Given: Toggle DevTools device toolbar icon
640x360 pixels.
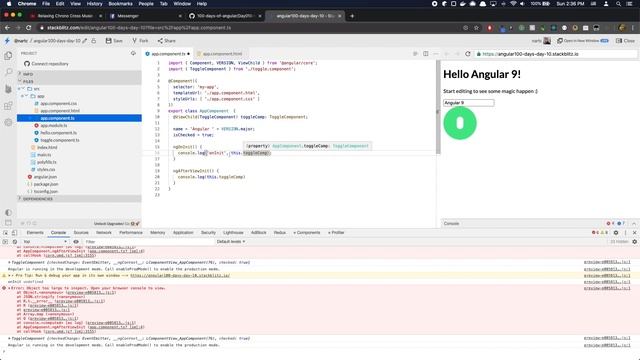Looking at the screenshot, I should click(14, 233).
